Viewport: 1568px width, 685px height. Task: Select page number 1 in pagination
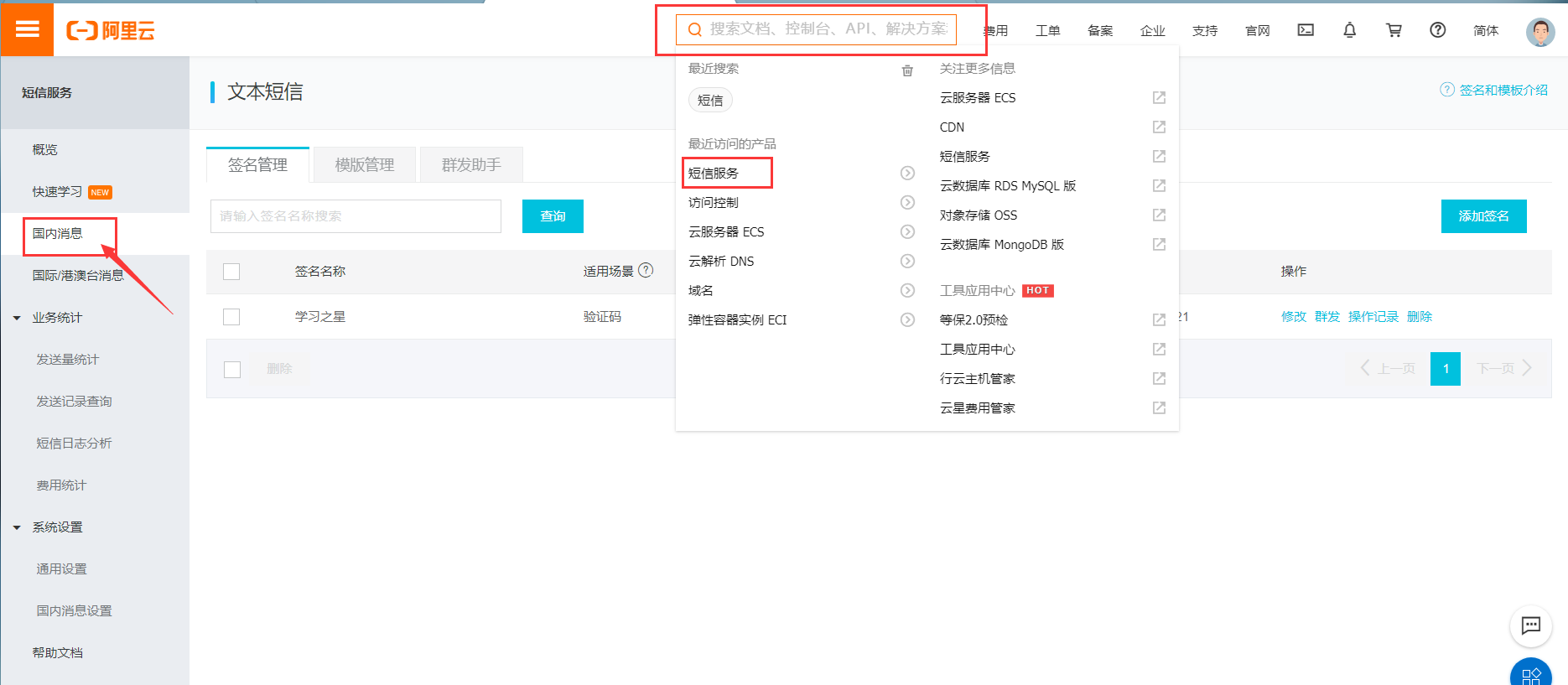[1446, 369]
